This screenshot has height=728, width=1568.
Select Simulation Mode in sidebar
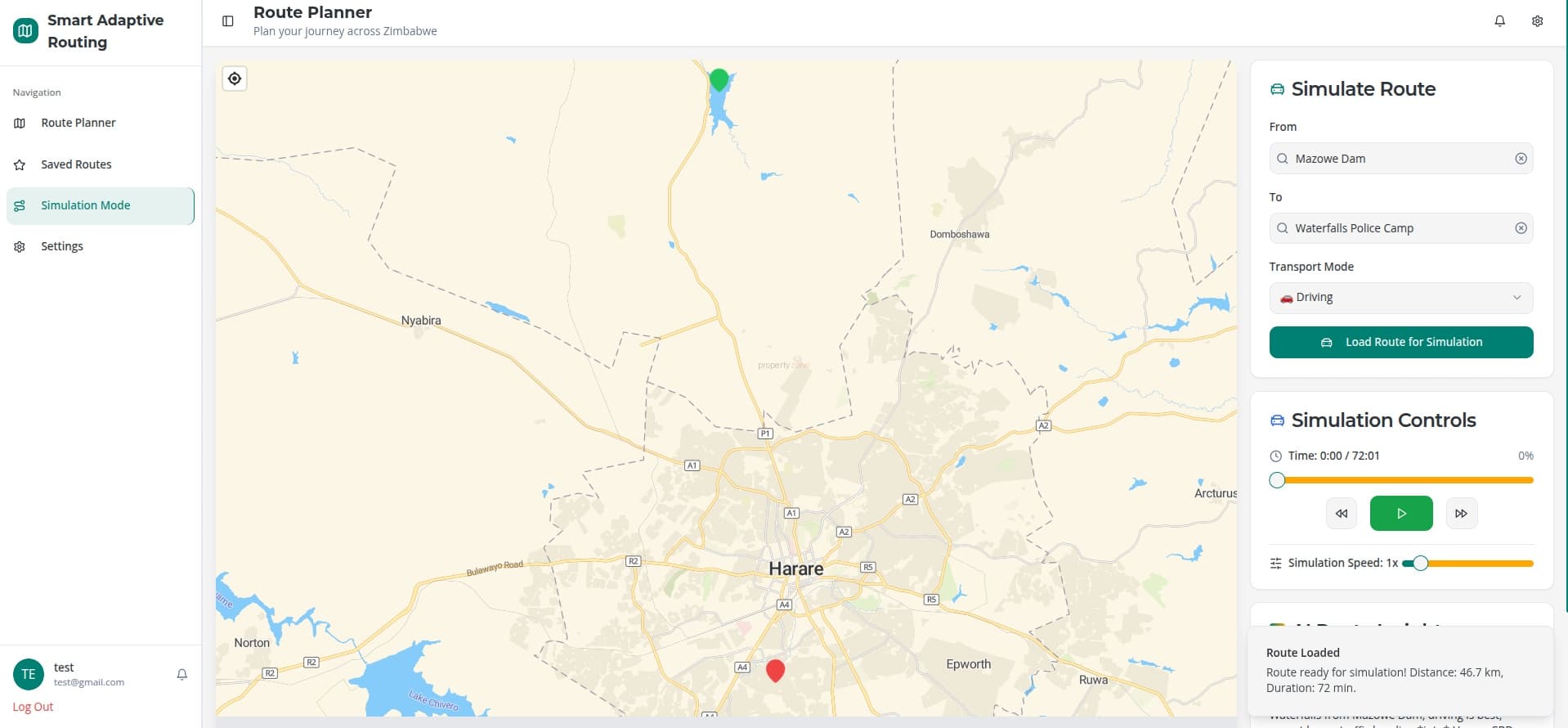[85, 205]
